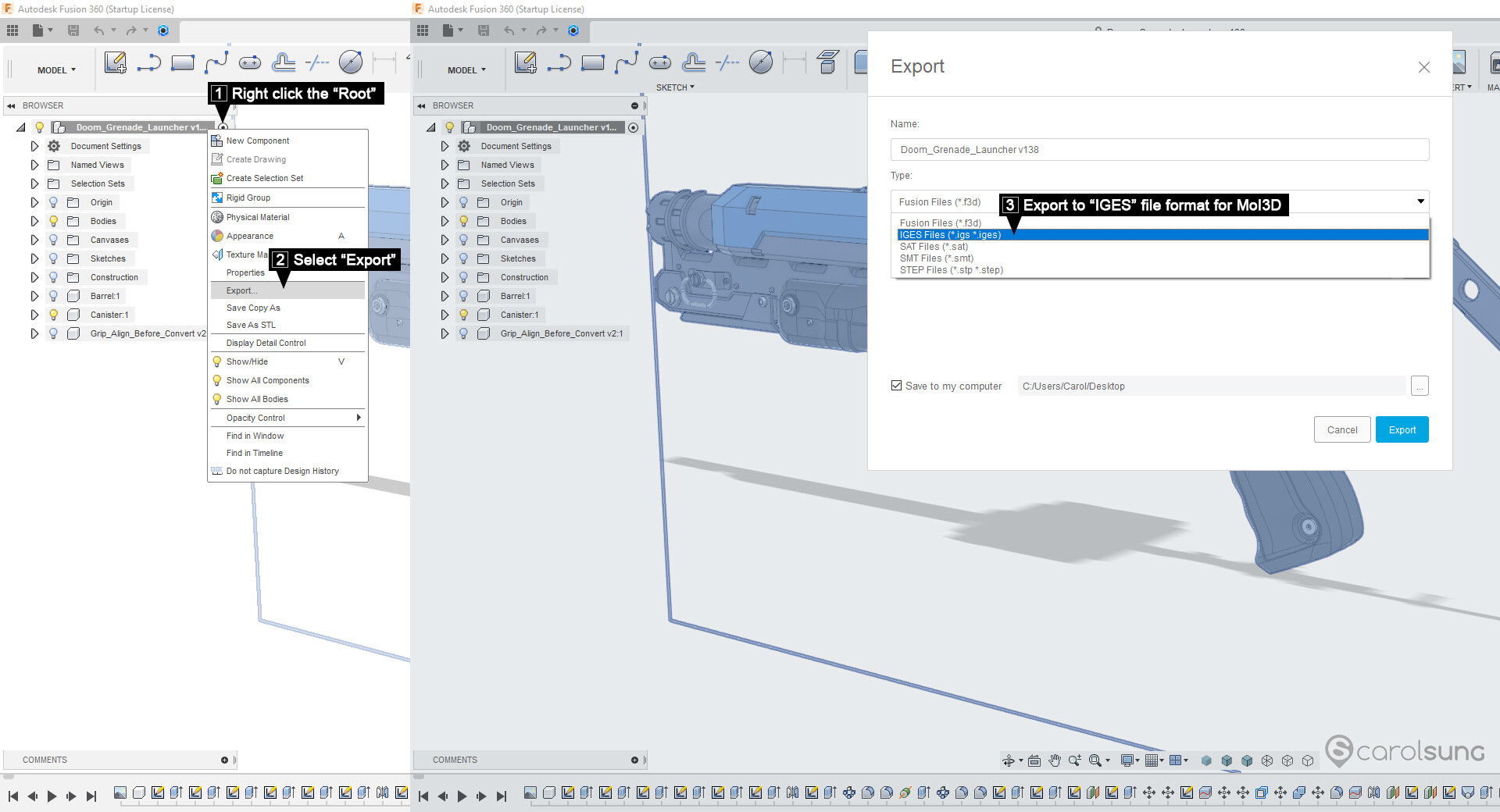Choose Save As STL in context menu
Viewport: 1500px width, 812px height.
(x=287, y=325)
